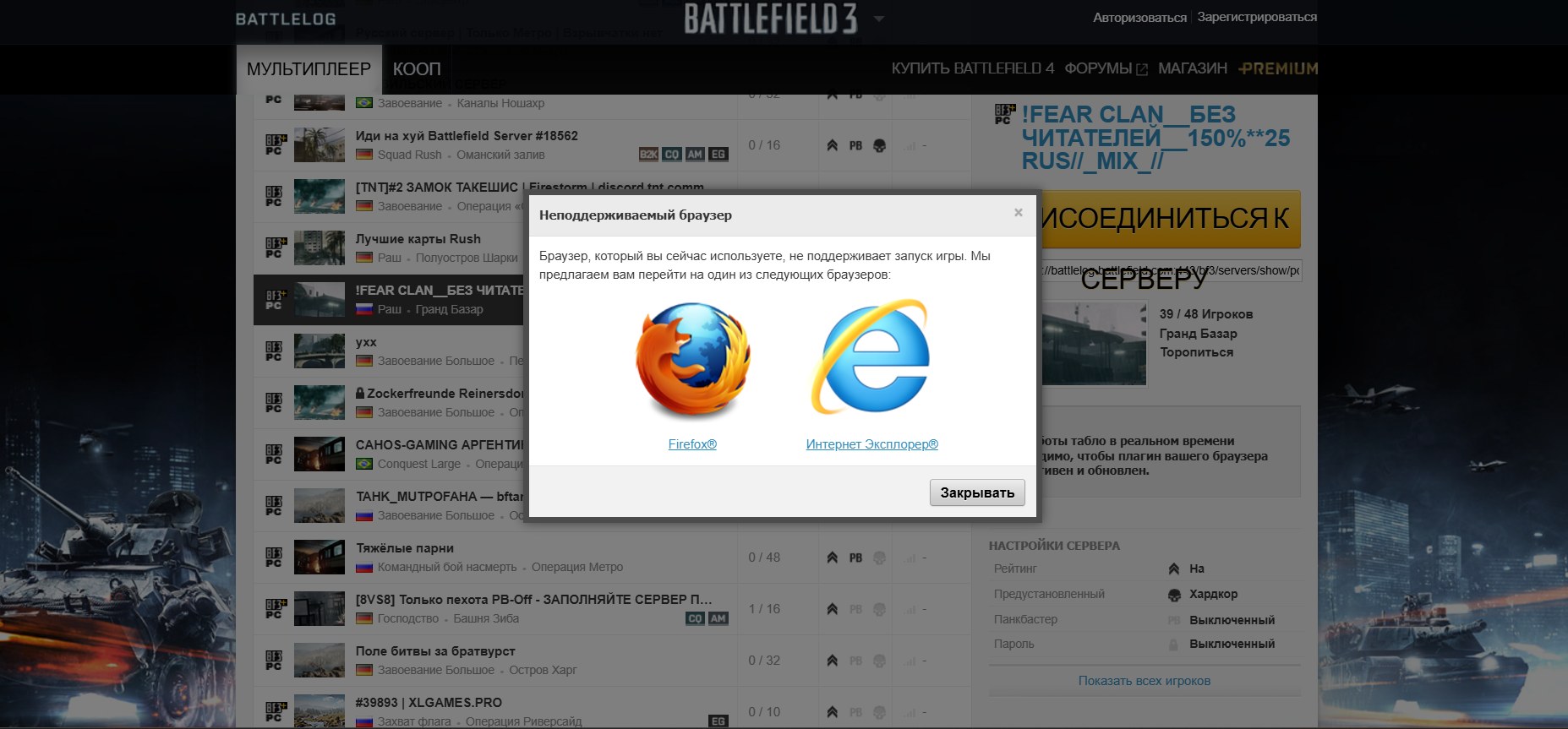Click the BF3 PC platform icon beside Тяжёлые парни
The height and width of the screenshot is (729, 1568).
[x=275, y=557]
